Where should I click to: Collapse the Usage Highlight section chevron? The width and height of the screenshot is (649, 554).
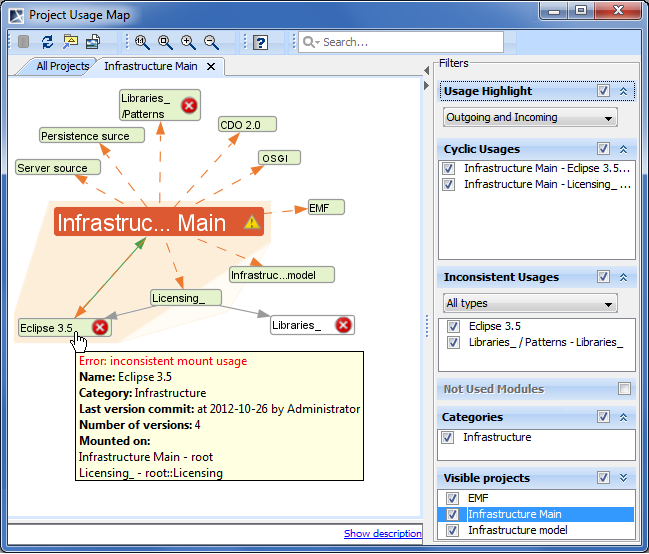[623, 92]
